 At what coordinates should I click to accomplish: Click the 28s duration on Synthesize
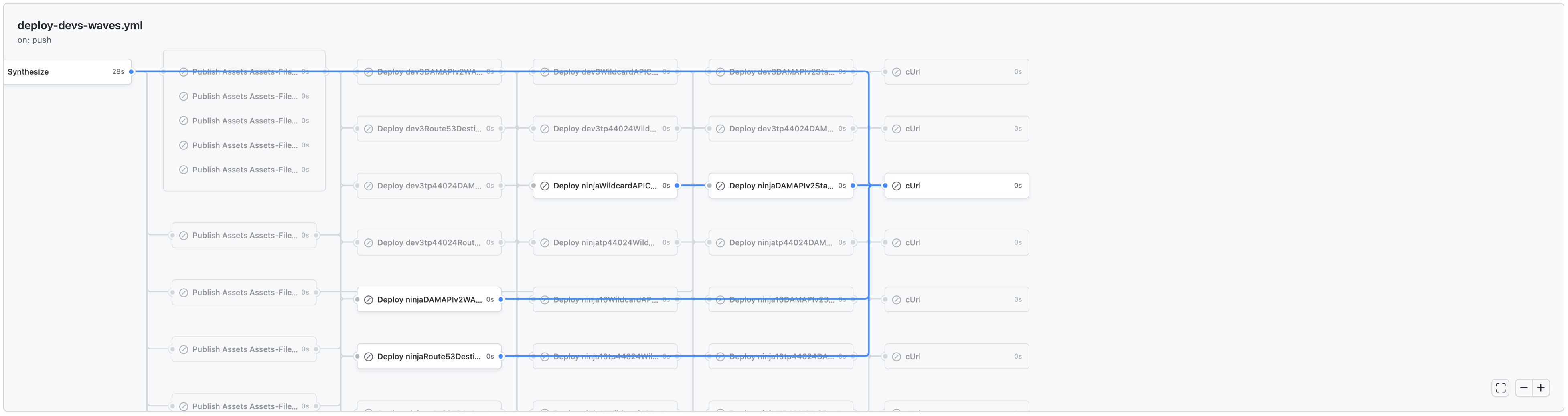point(118,72)
